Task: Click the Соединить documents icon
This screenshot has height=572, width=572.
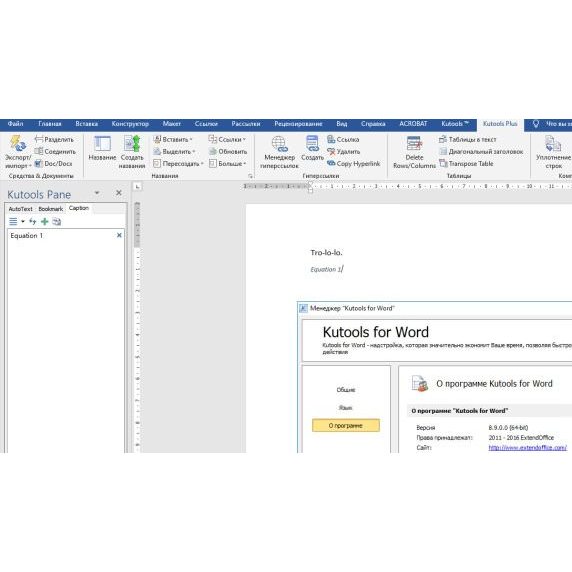Action: (39, 151)
